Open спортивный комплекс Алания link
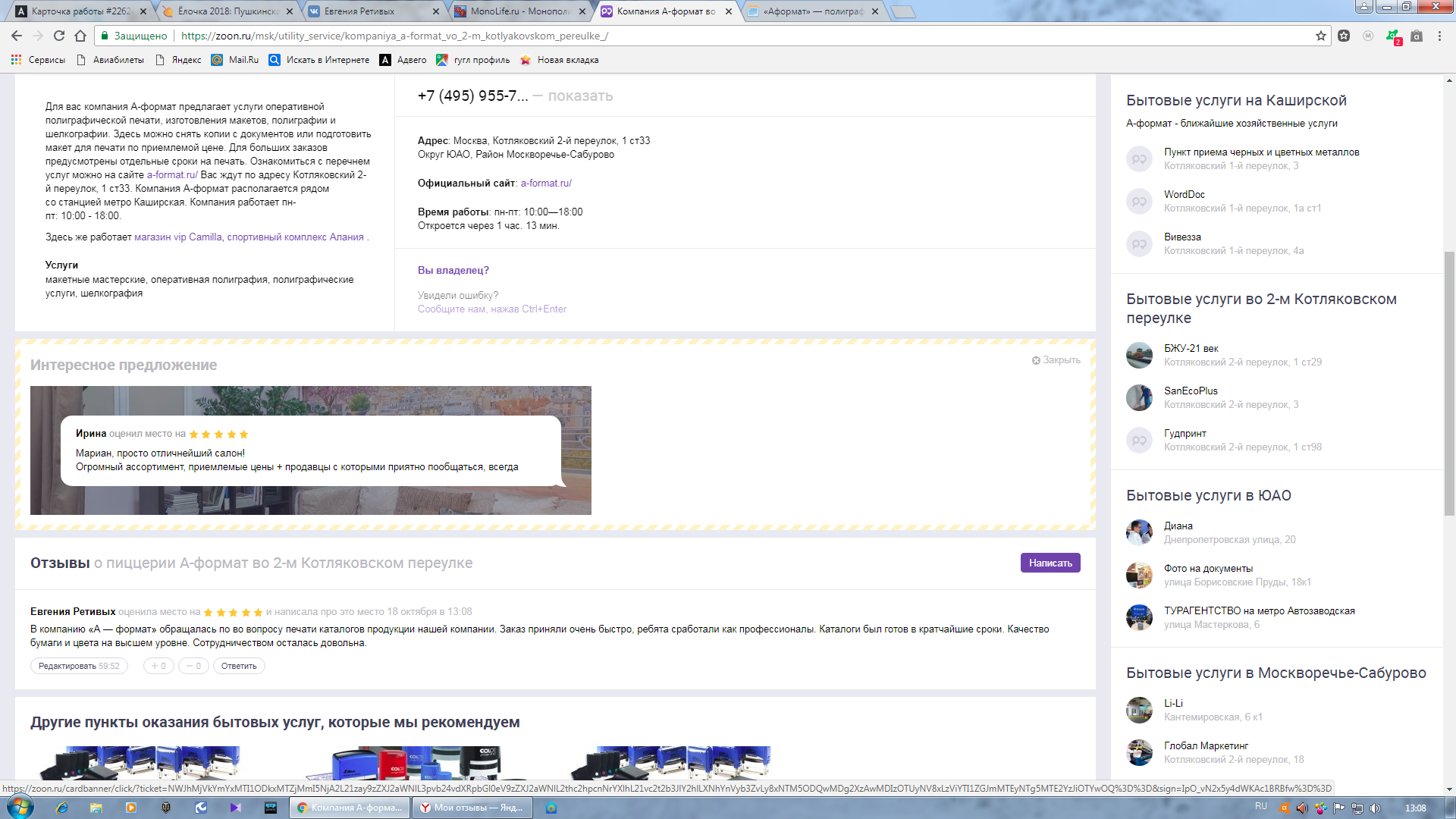The width and height of the screenshot is (1456, 819). [x=295, y=237]
